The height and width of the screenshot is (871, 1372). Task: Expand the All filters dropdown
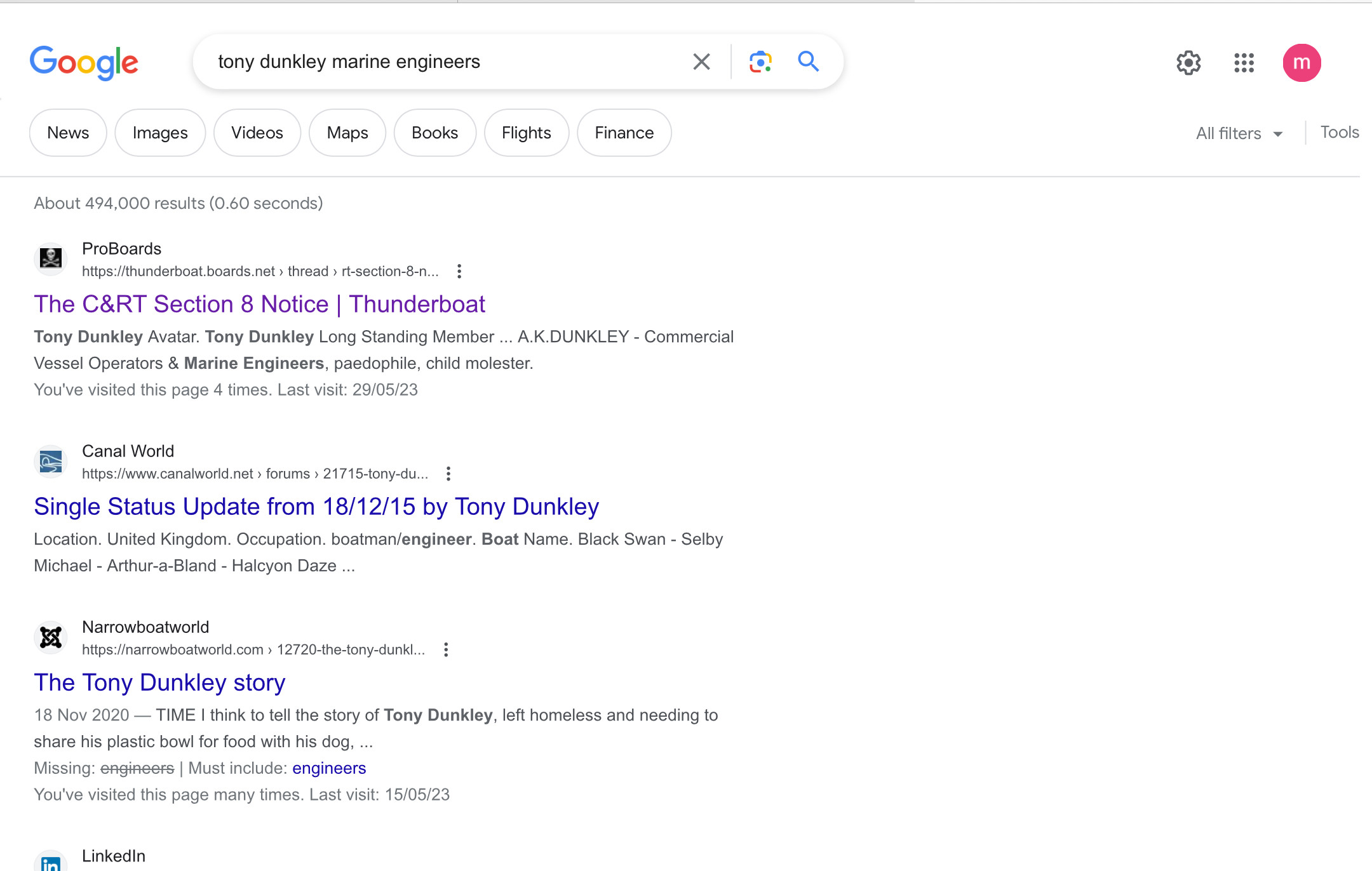(x=1239, y=133)
